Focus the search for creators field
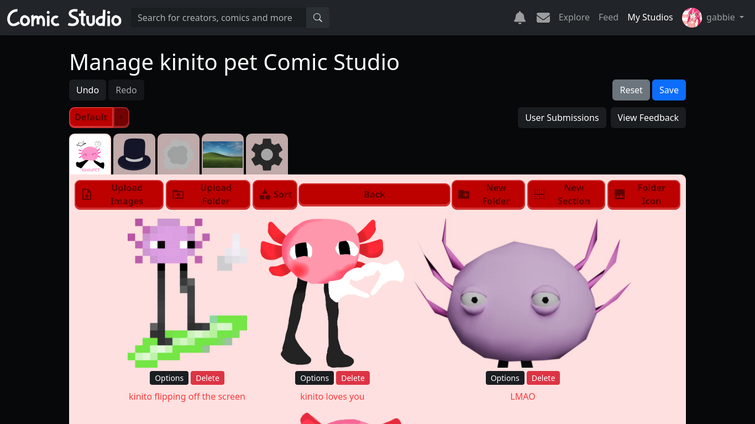The height and width of the screenshot is (424, 755). 219,18
